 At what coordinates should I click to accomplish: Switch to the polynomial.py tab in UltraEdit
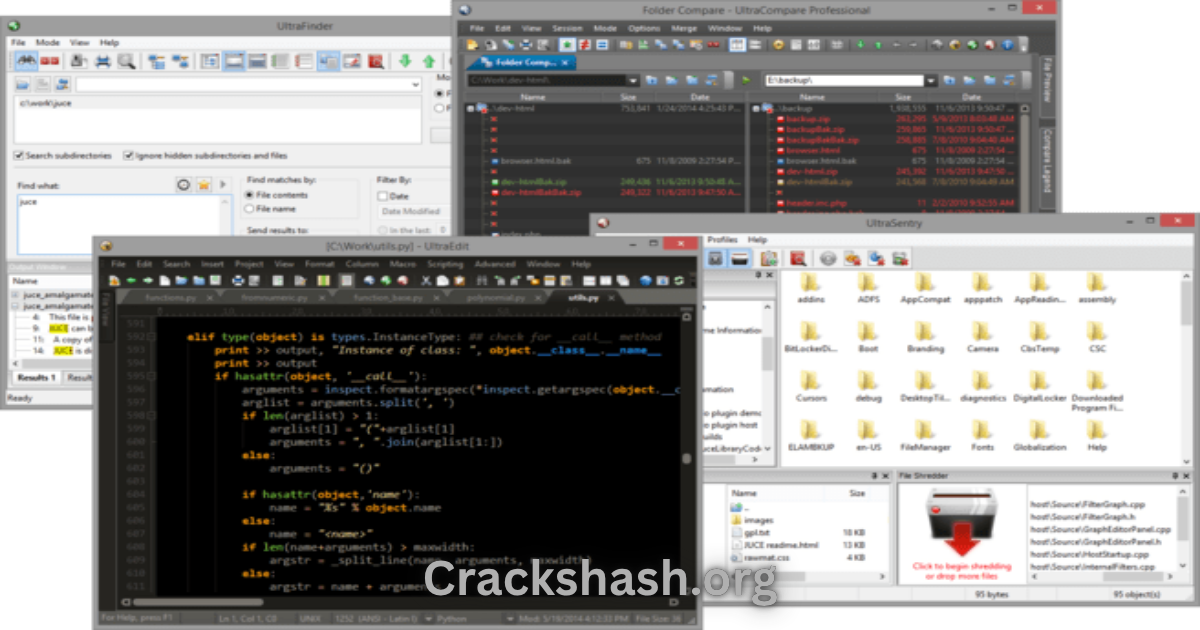(x=495, y=298)
